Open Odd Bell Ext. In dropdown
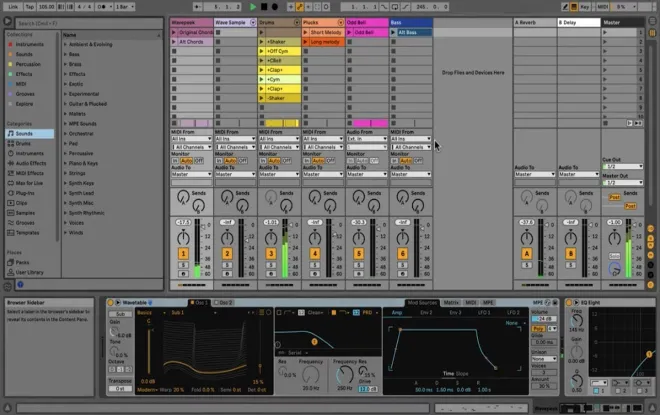 coord(367,138)
